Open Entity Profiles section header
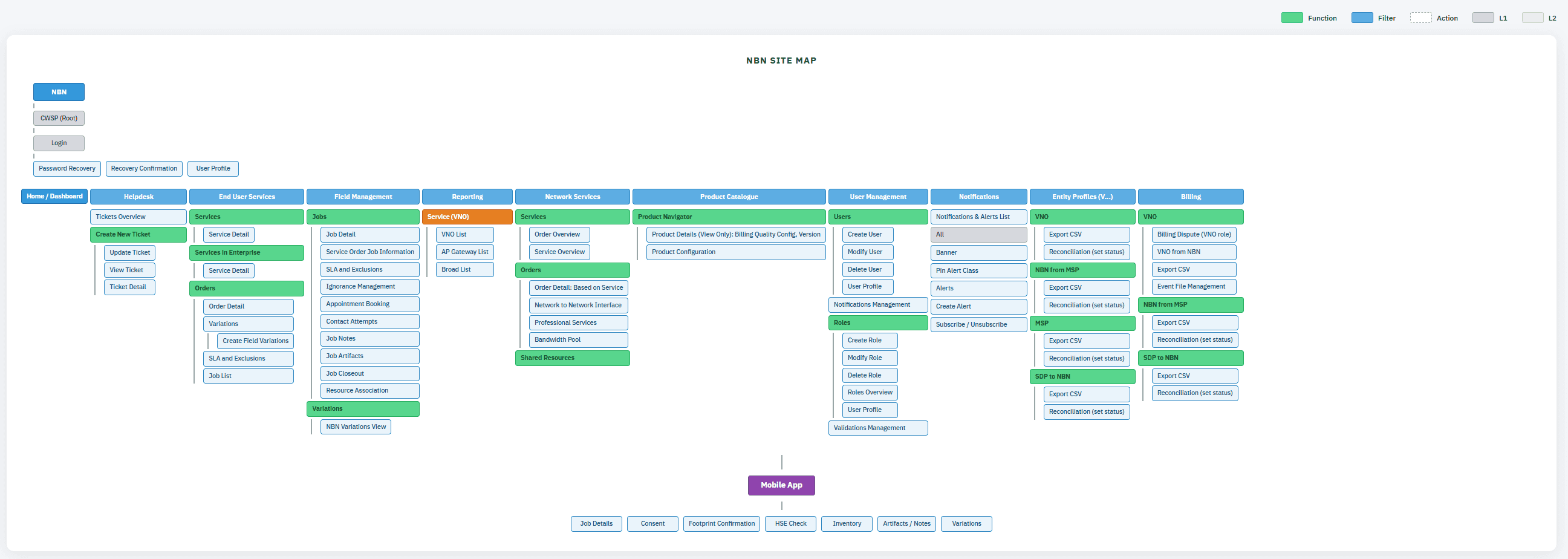1568x559 pixels. click(1082, 197)
